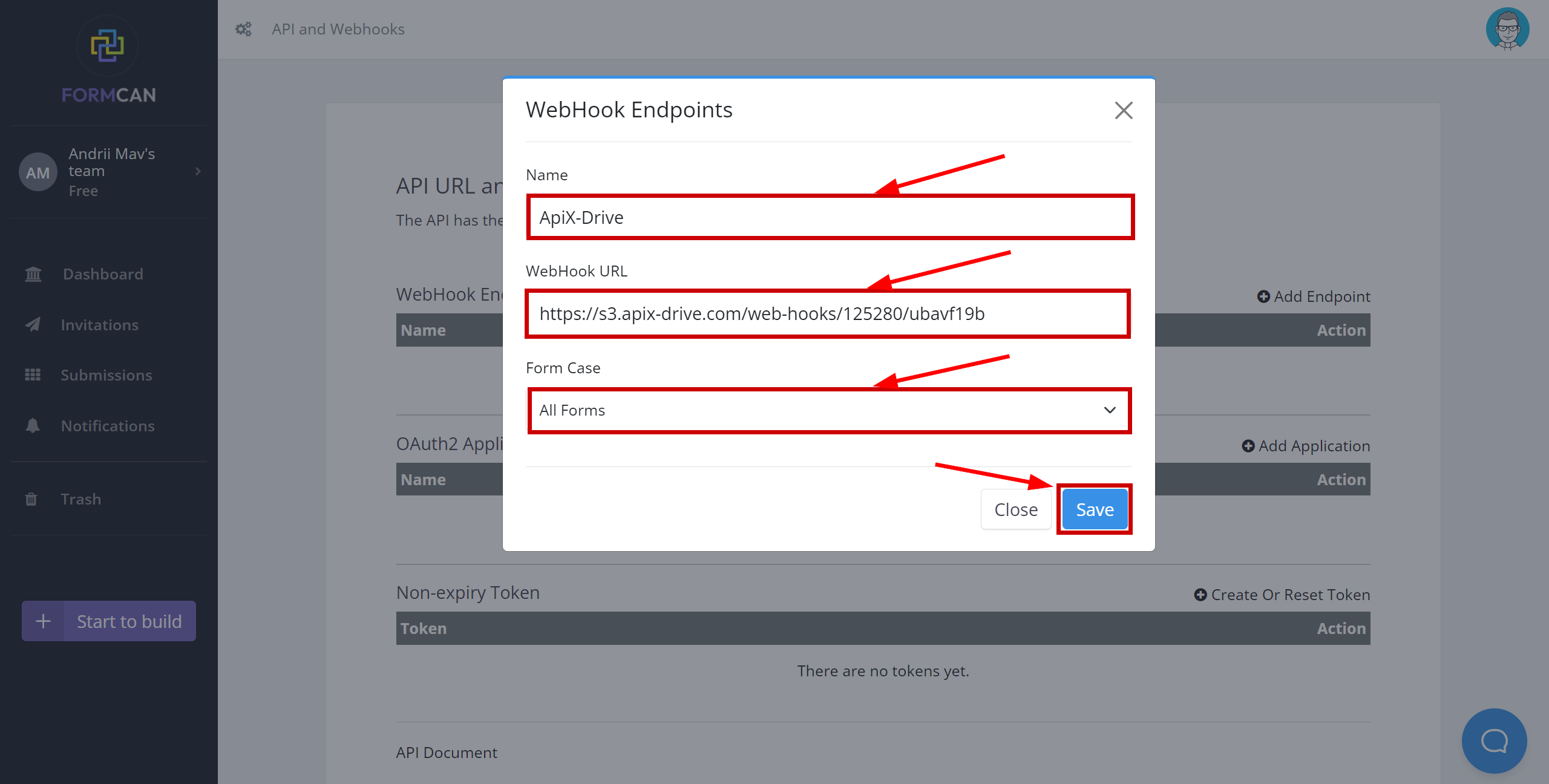This screenshot has height=784, width=1549.
Task: Click the AM team avatar badge
Action: [38, 172]
